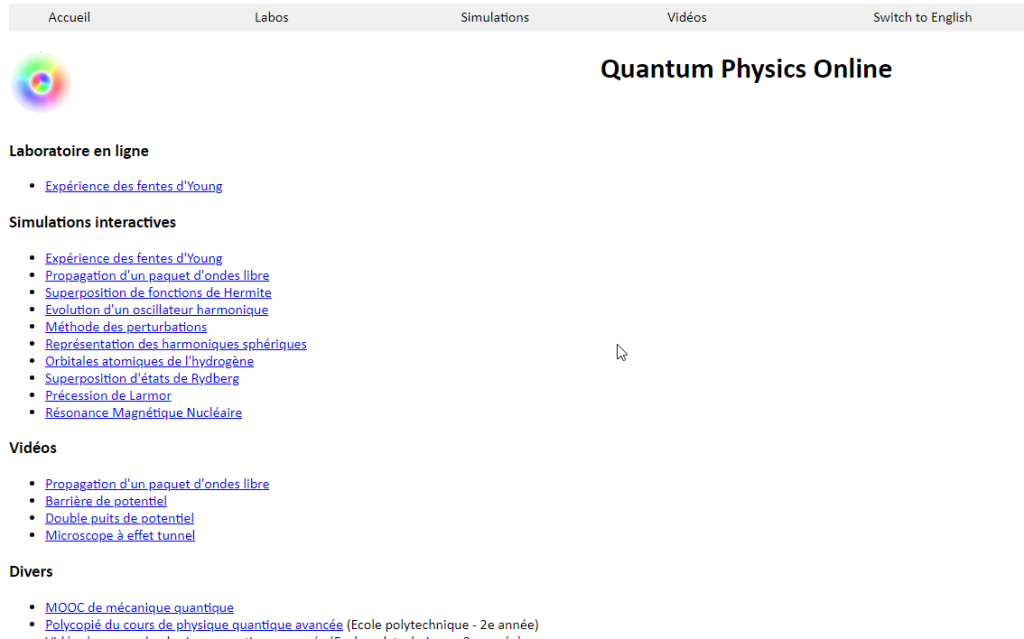Open the Accueil menu item

pyautogui.click(x=68, y=17)
